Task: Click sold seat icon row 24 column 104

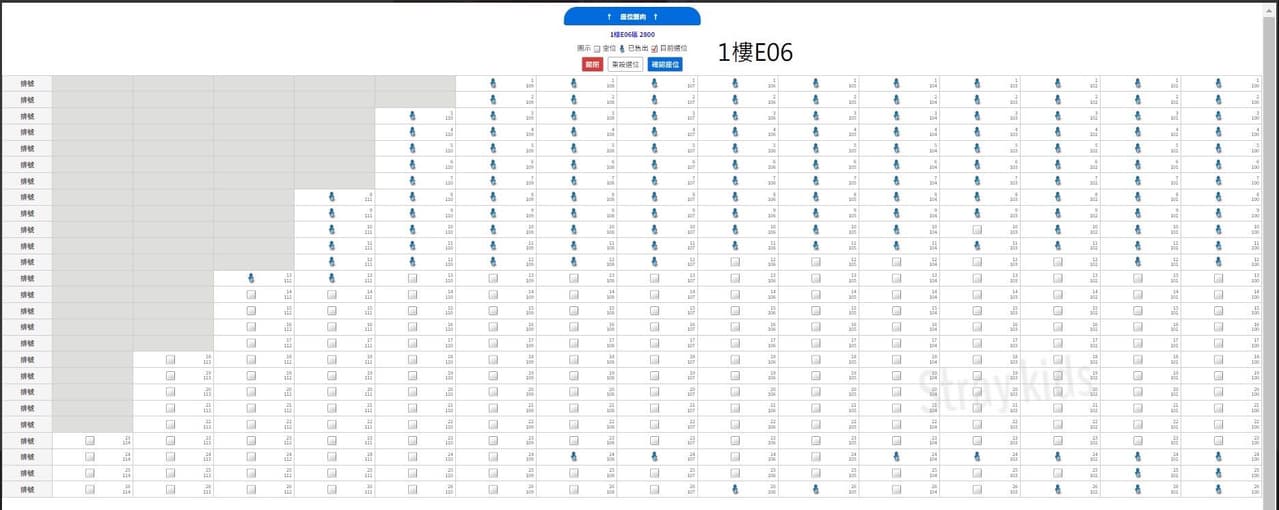Action: pyautogui.click(x=896, y=456)
